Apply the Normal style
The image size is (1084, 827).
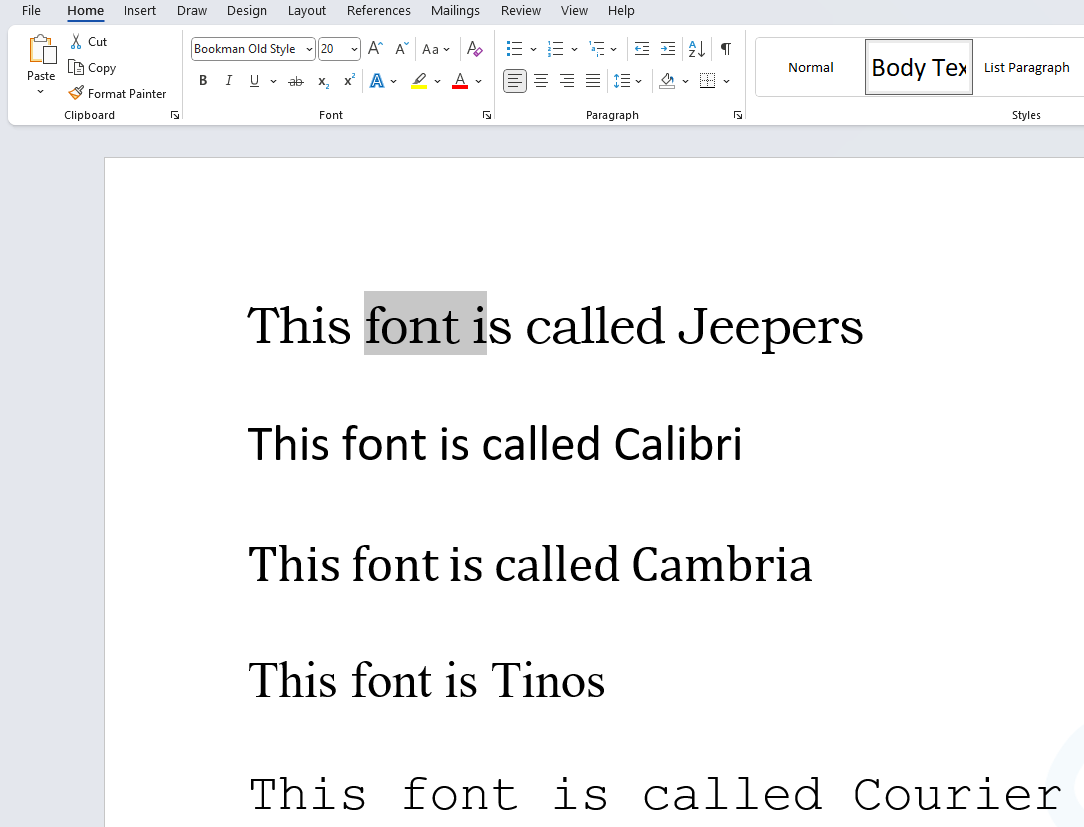point(810,68)
